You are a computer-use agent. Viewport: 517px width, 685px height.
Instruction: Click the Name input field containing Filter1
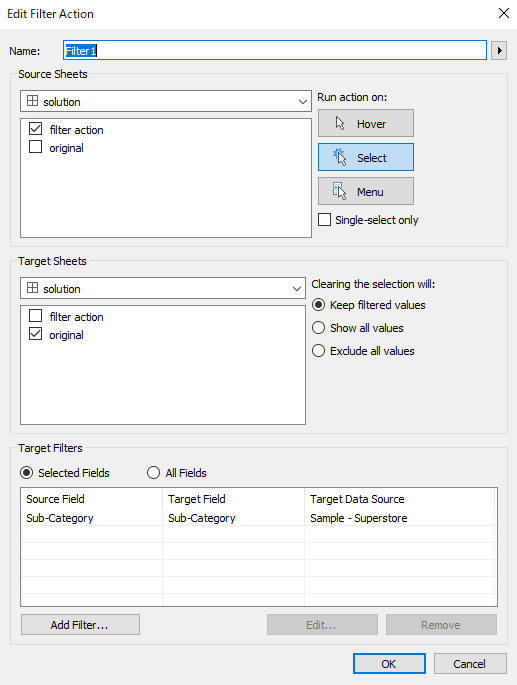point(275,51)
